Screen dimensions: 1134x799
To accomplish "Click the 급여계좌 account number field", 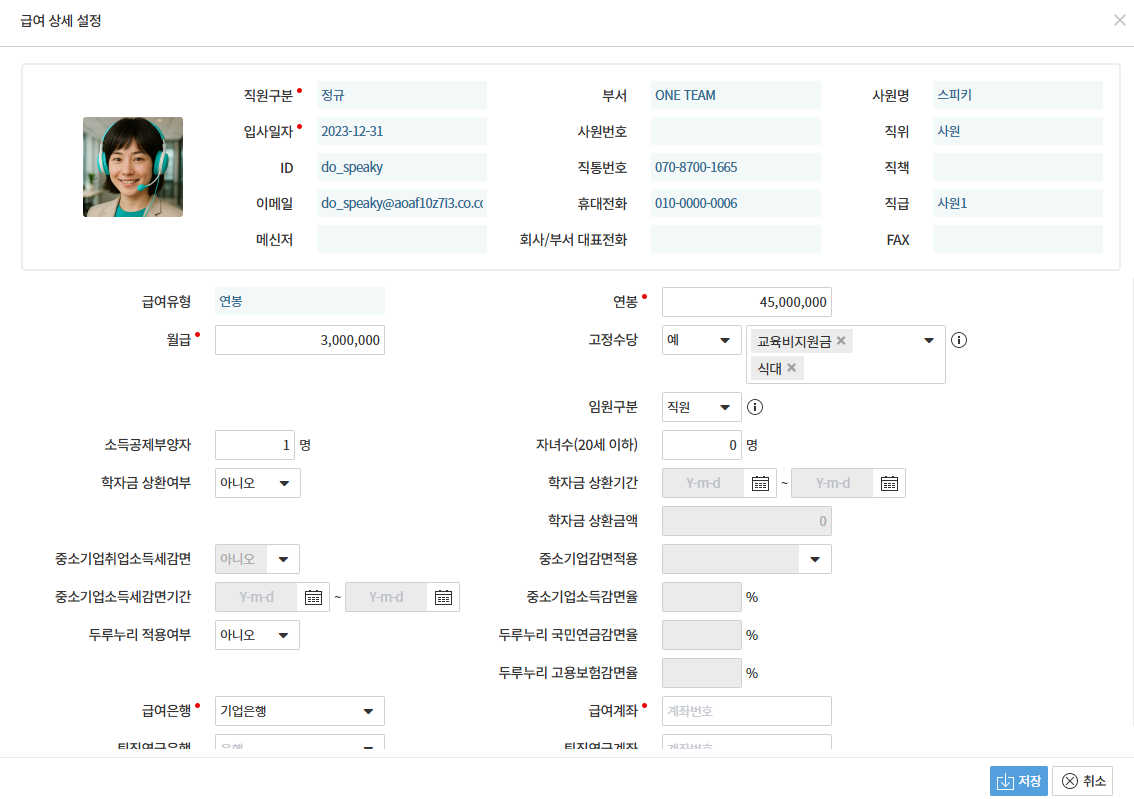I will pyautogui.click(x=746, y=711).
